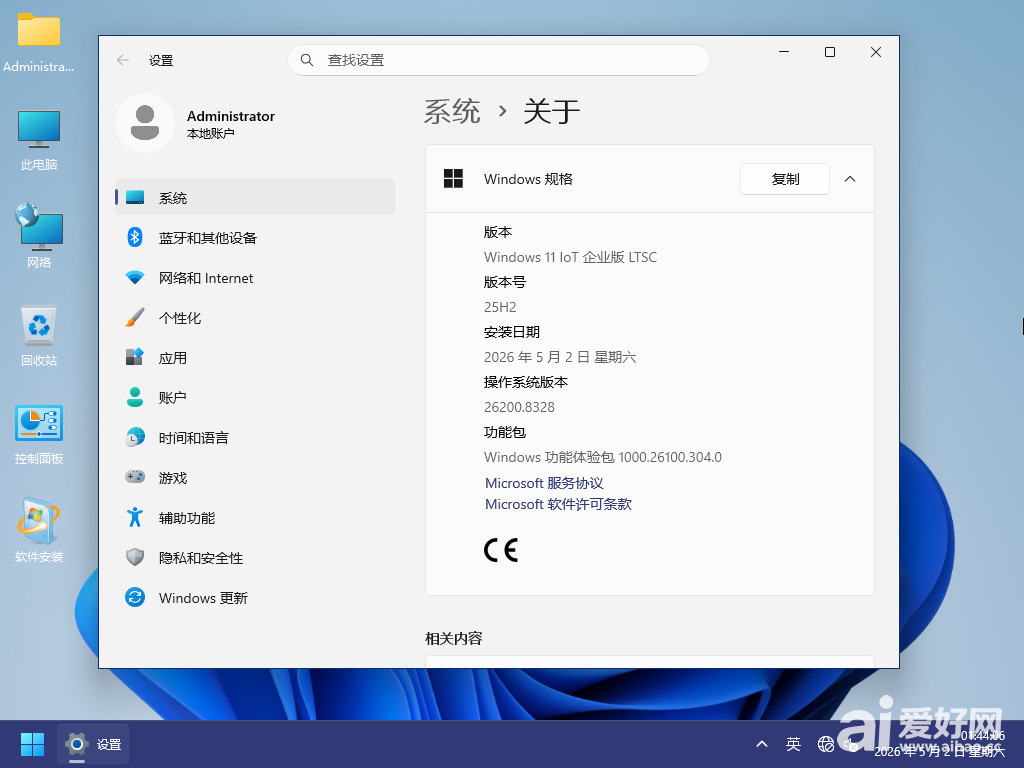
Task: Open Microsoft 服务协议 link
Action: click(x=544, y=483)
